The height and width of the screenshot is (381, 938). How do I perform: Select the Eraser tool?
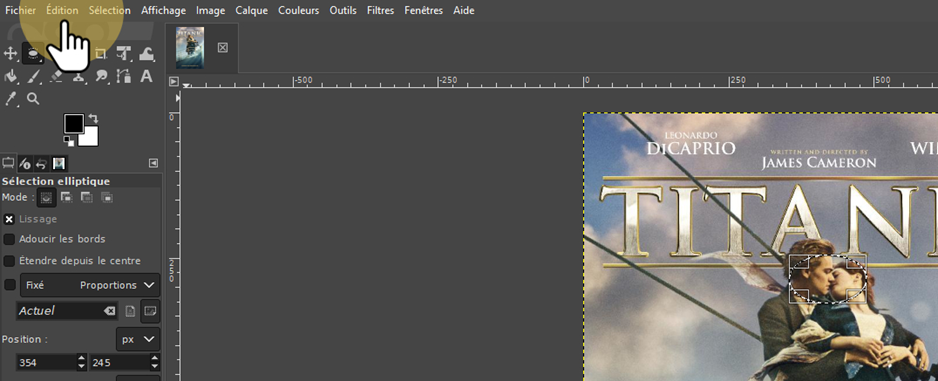pyautogui.click(x=56, y=76)
